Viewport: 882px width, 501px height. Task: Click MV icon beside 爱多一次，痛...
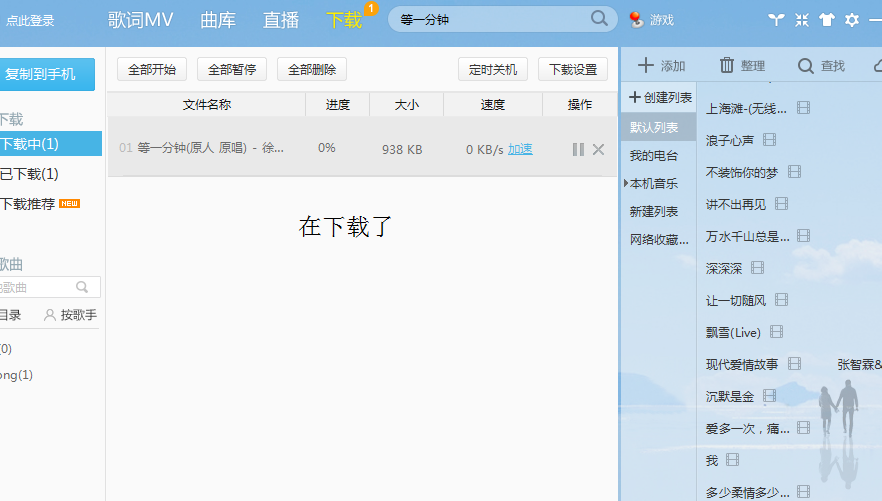tap(804, 428)
